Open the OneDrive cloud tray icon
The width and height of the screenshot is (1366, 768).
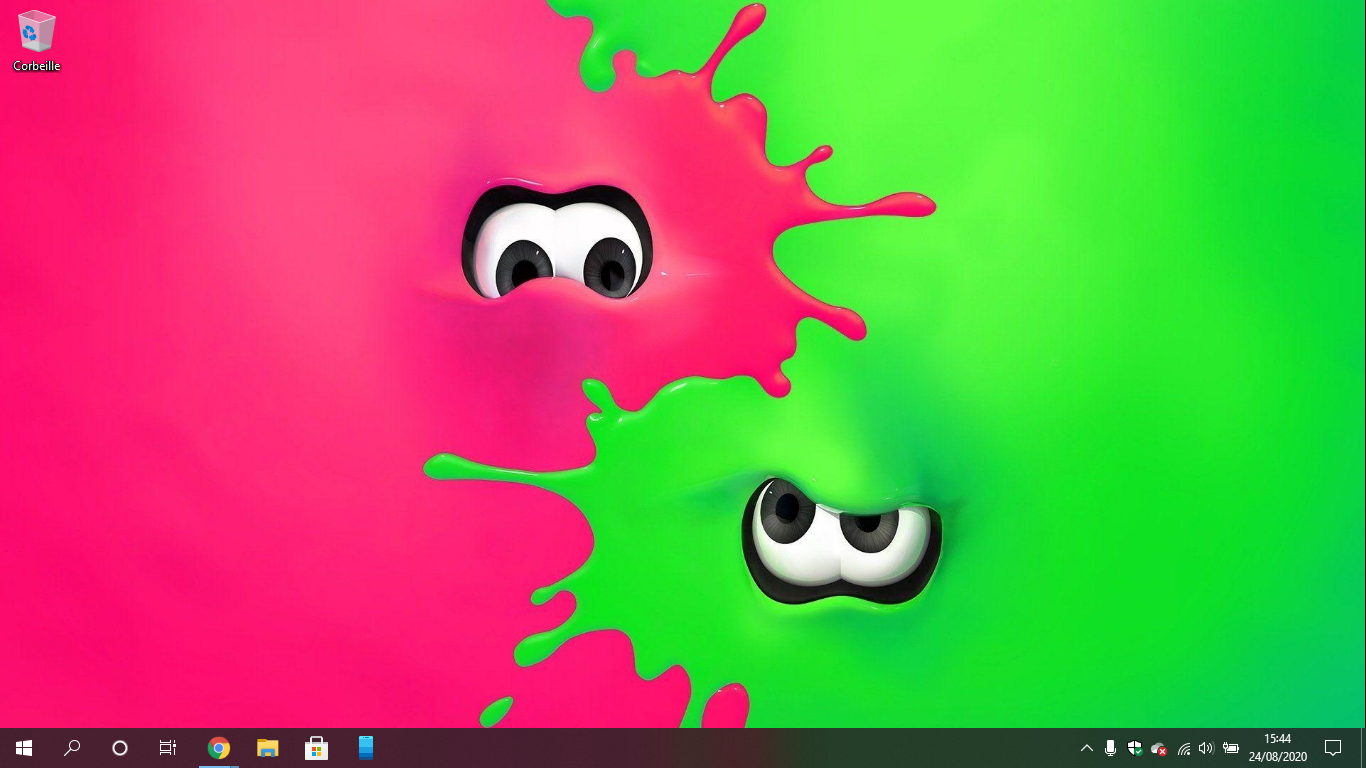[1158, 747]
